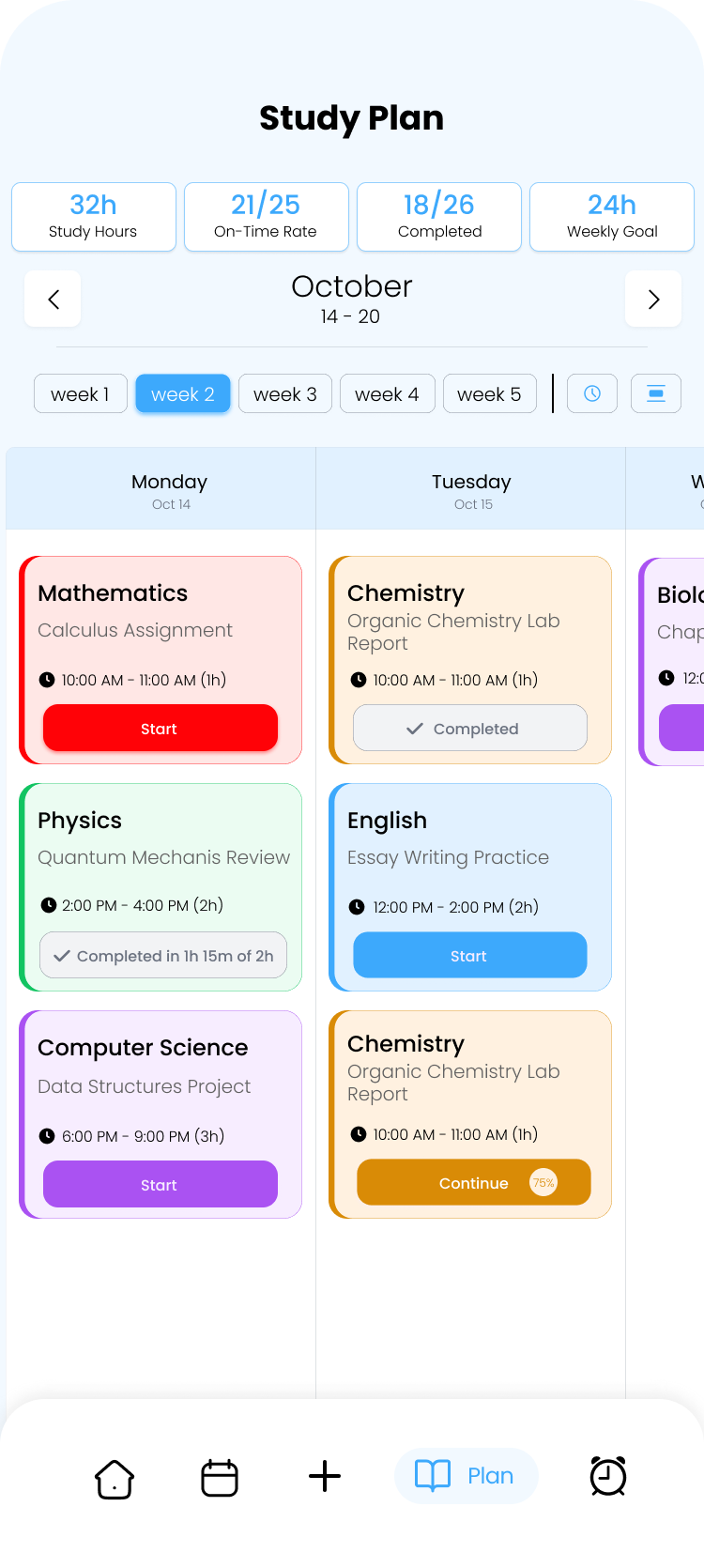Open the Calendar icon in bottom bar
The image size is (704, 1568).
click(219, 1477)
